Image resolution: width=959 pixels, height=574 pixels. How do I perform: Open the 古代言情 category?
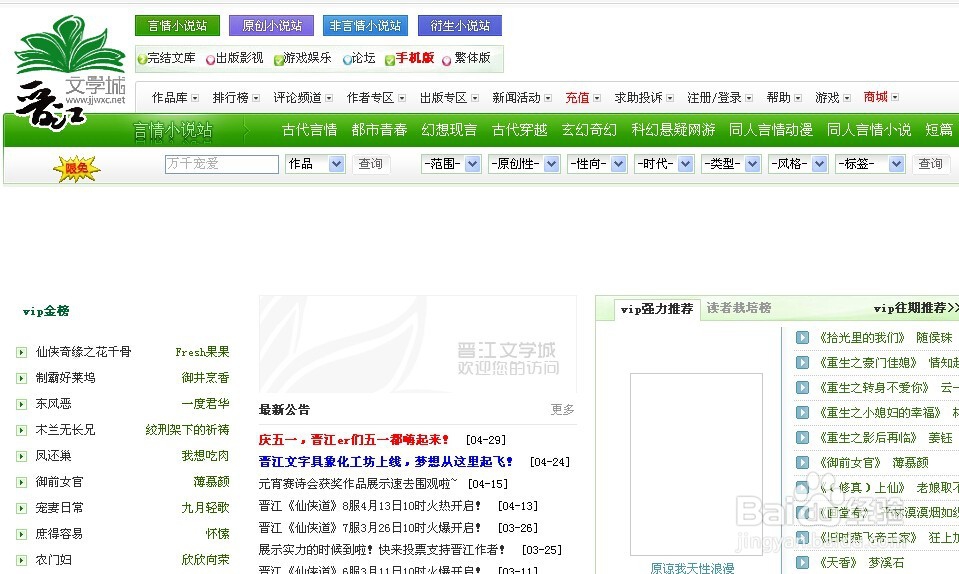point(309,130)
